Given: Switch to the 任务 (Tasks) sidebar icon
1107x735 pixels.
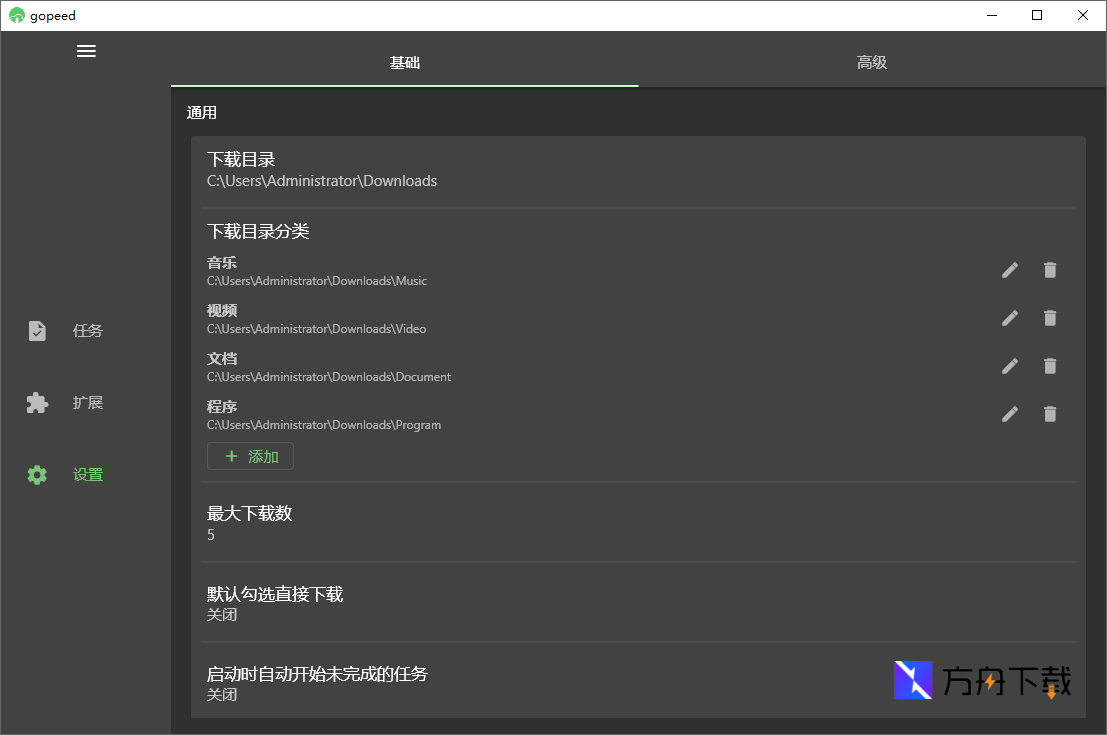Looking at the screenshot, I should click(x=62, y=330).
